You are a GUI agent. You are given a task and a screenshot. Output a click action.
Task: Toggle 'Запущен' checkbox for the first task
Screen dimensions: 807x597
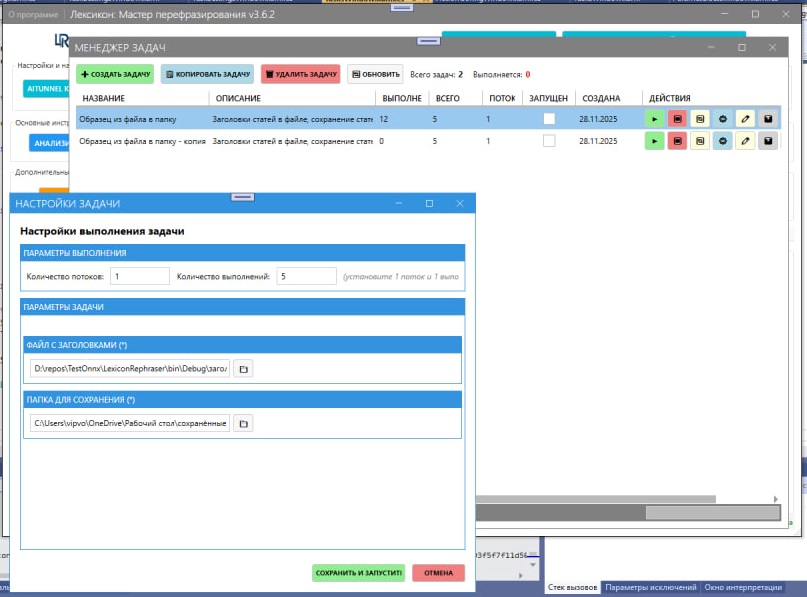[548, 119]
